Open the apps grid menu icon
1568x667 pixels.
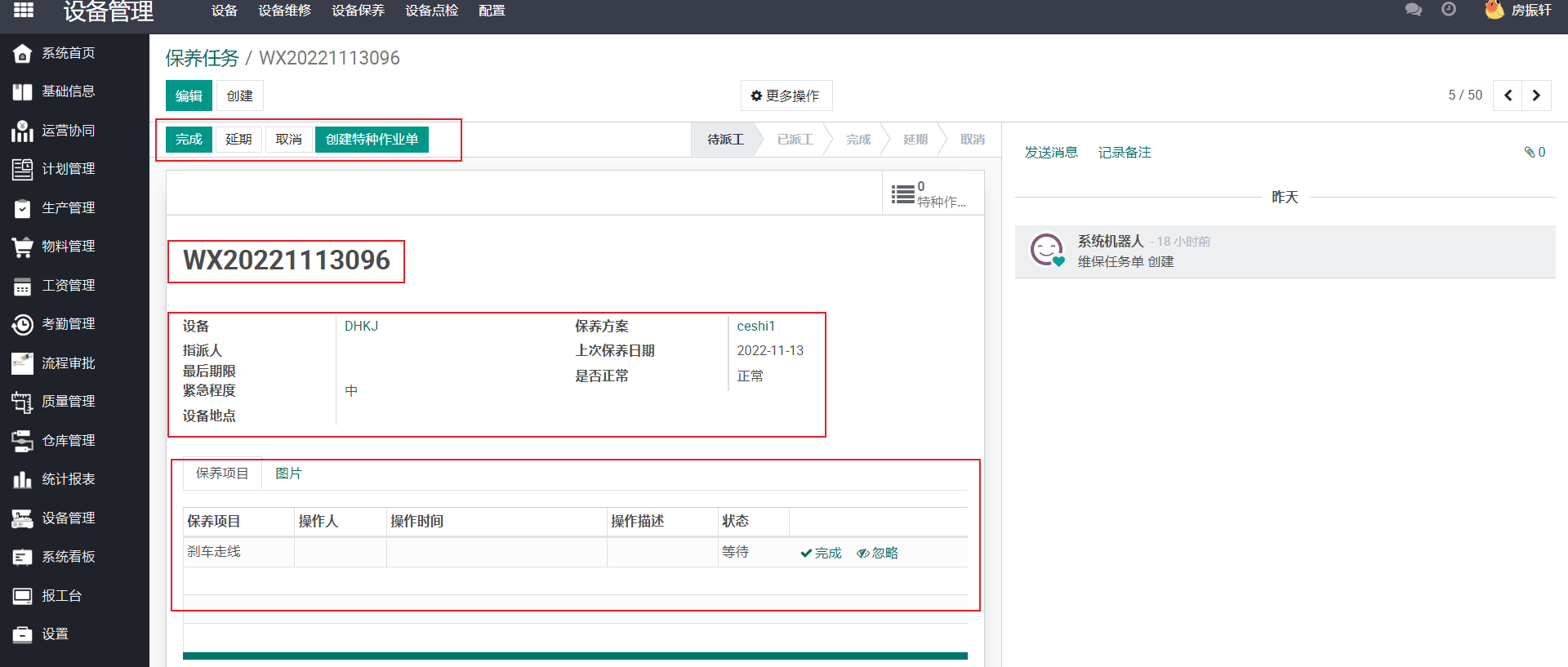[x=24, y=10]
